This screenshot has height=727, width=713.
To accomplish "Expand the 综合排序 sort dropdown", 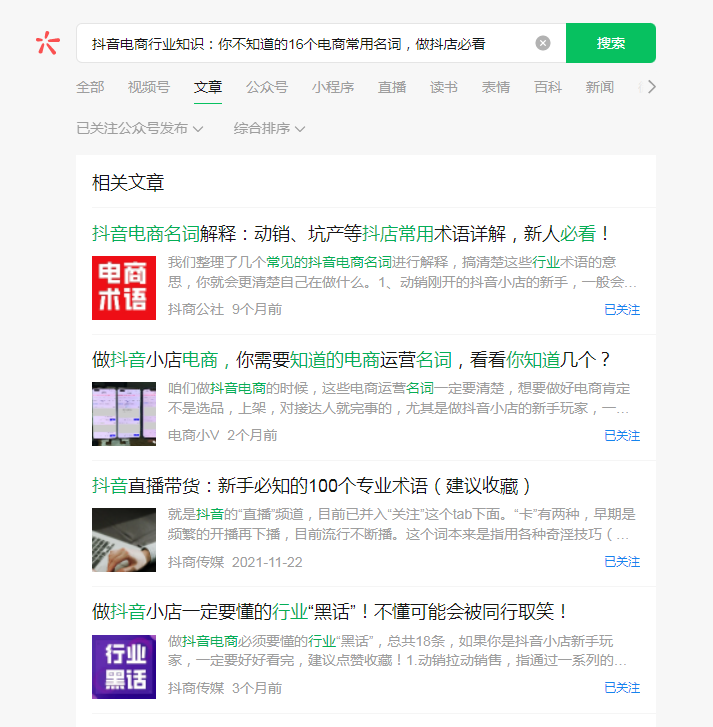I will coord(269,128).
